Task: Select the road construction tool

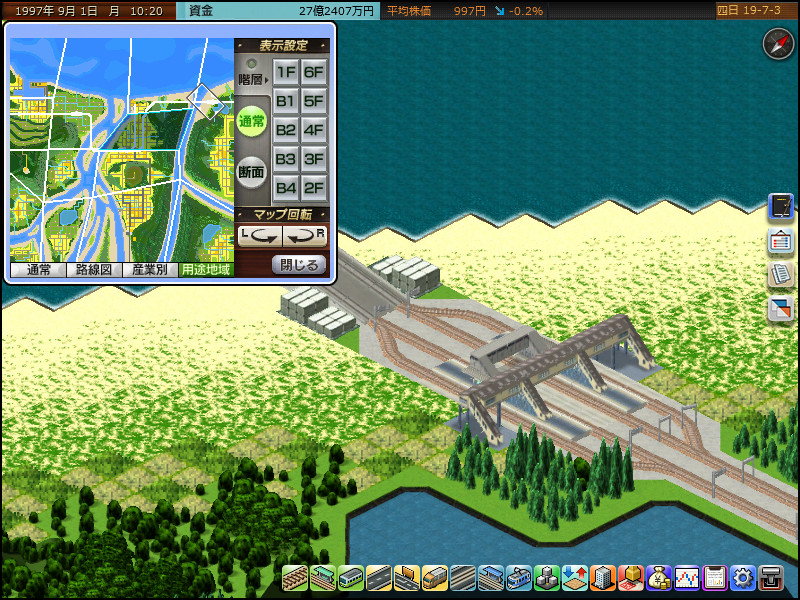Action: [x=379, y=578]
